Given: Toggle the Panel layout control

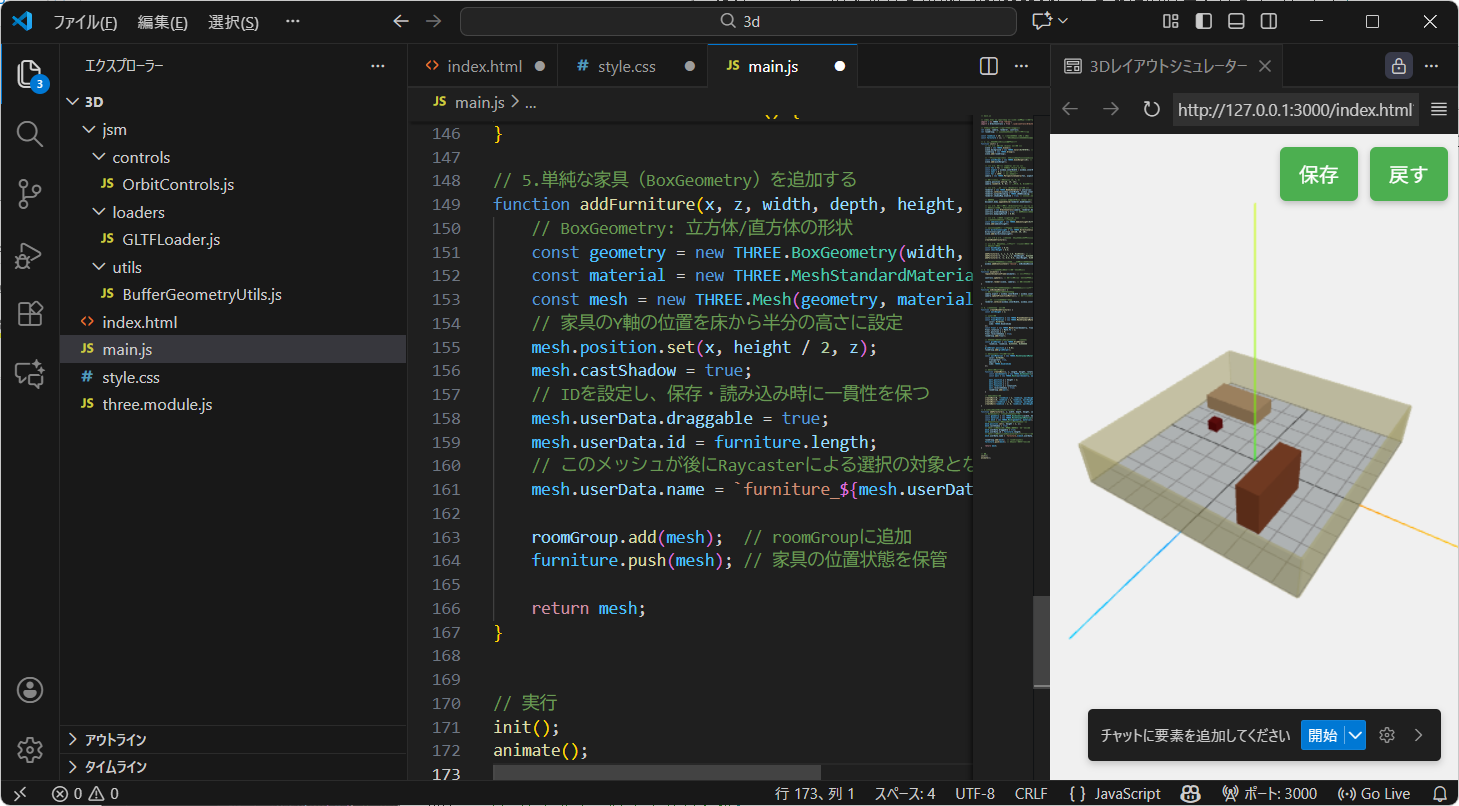Looking at the screenshot, I should 1236,20.
